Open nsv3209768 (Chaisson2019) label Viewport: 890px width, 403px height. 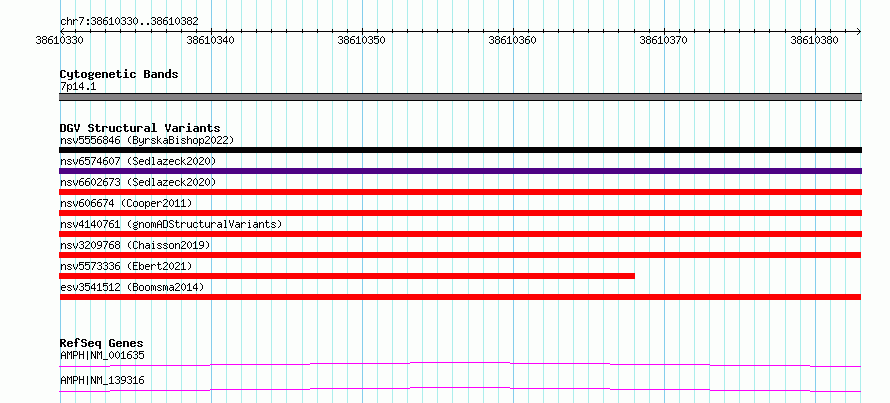point(135,245)
